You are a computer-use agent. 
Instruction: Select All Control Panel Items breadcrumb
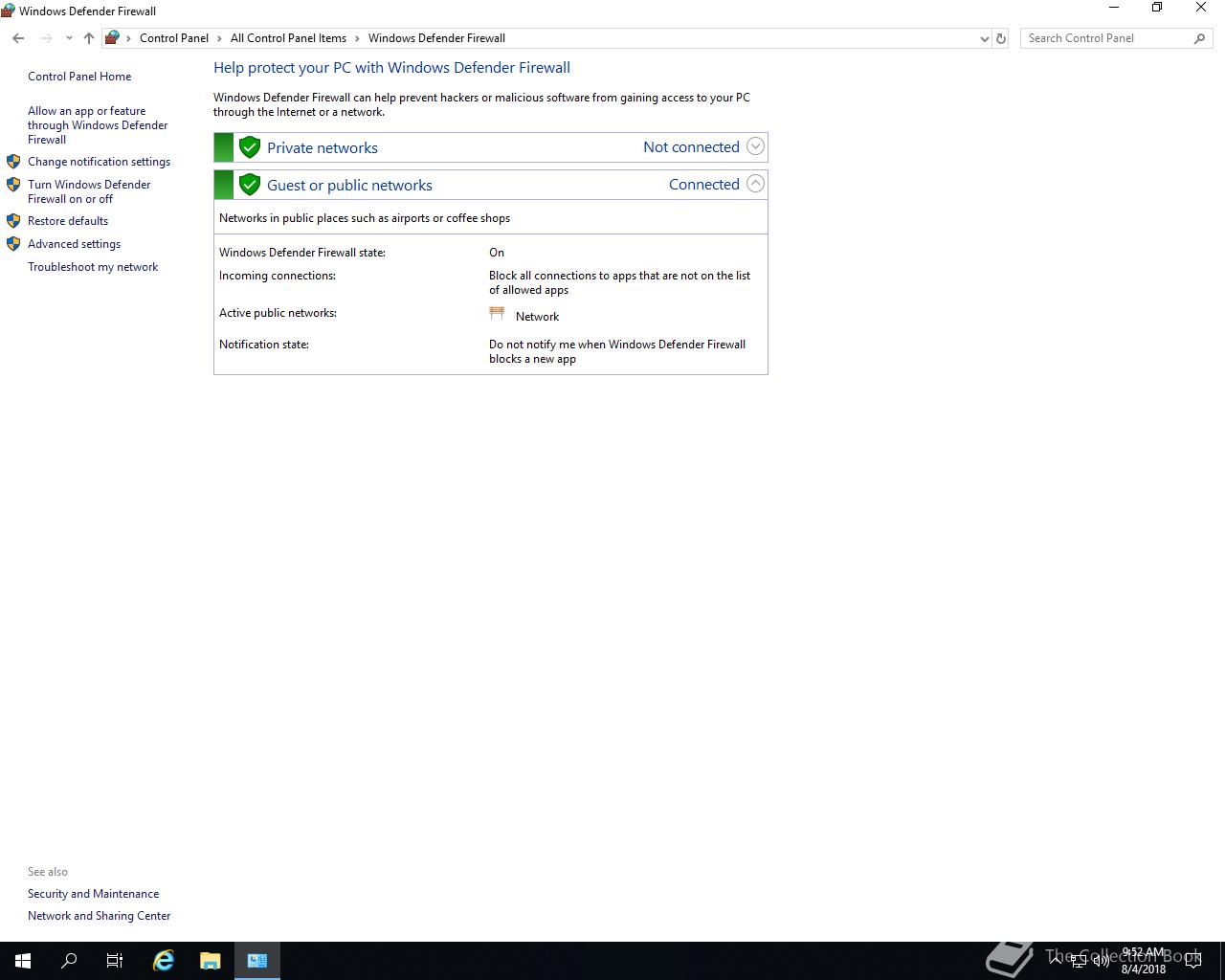pos(288,38)
